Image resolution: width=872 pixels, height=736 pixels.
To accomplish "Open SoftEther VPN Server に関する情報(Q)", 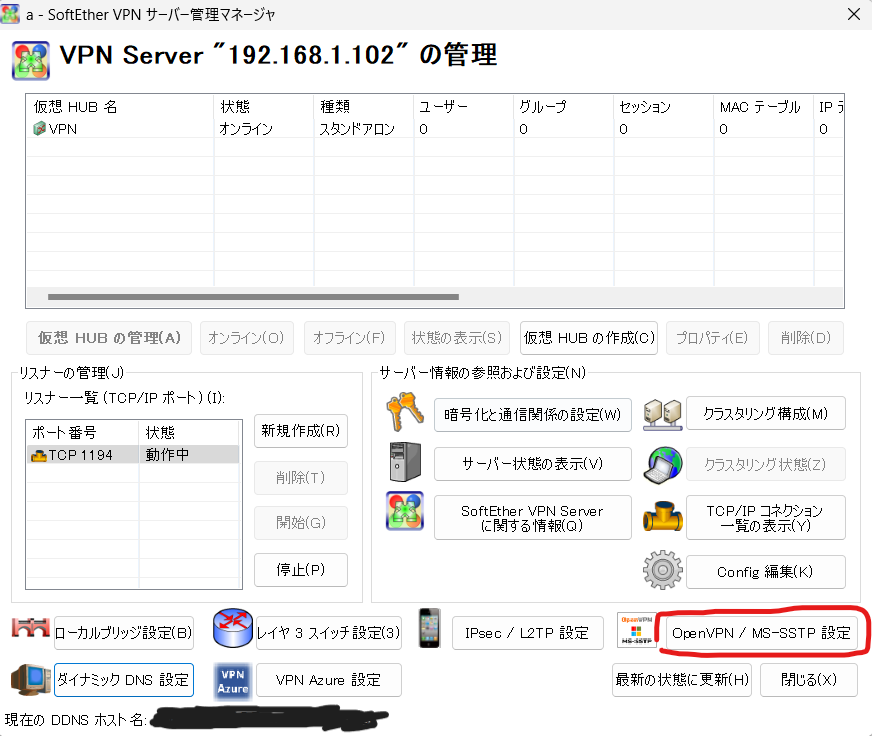I will (533, 517).
